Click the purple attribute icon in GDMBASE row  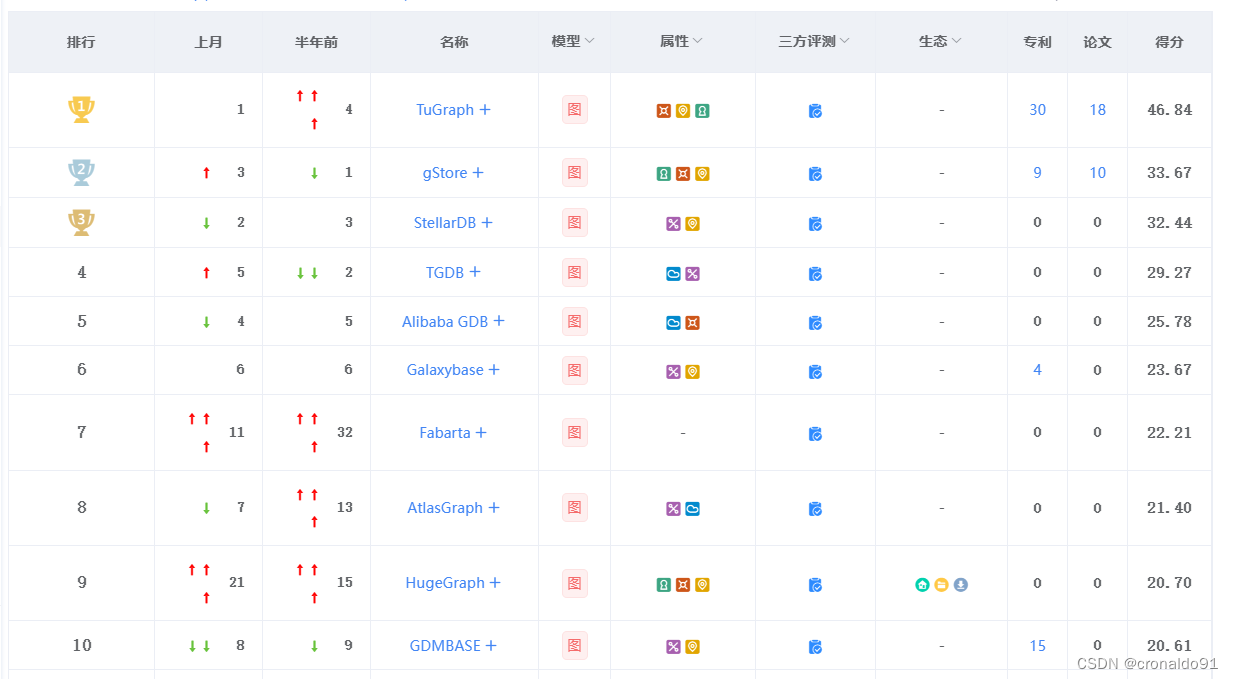pos(673,647)
